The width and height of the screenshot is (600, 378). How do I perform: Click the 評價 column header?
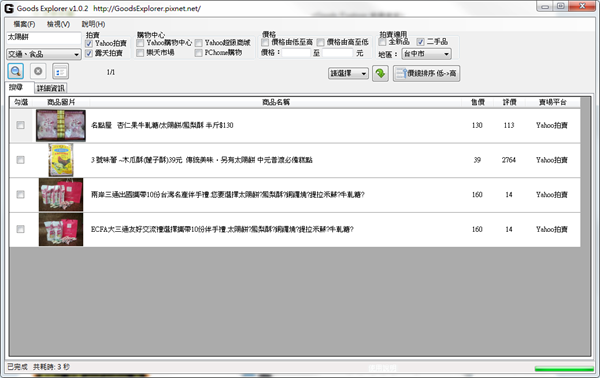click(509, 102)
